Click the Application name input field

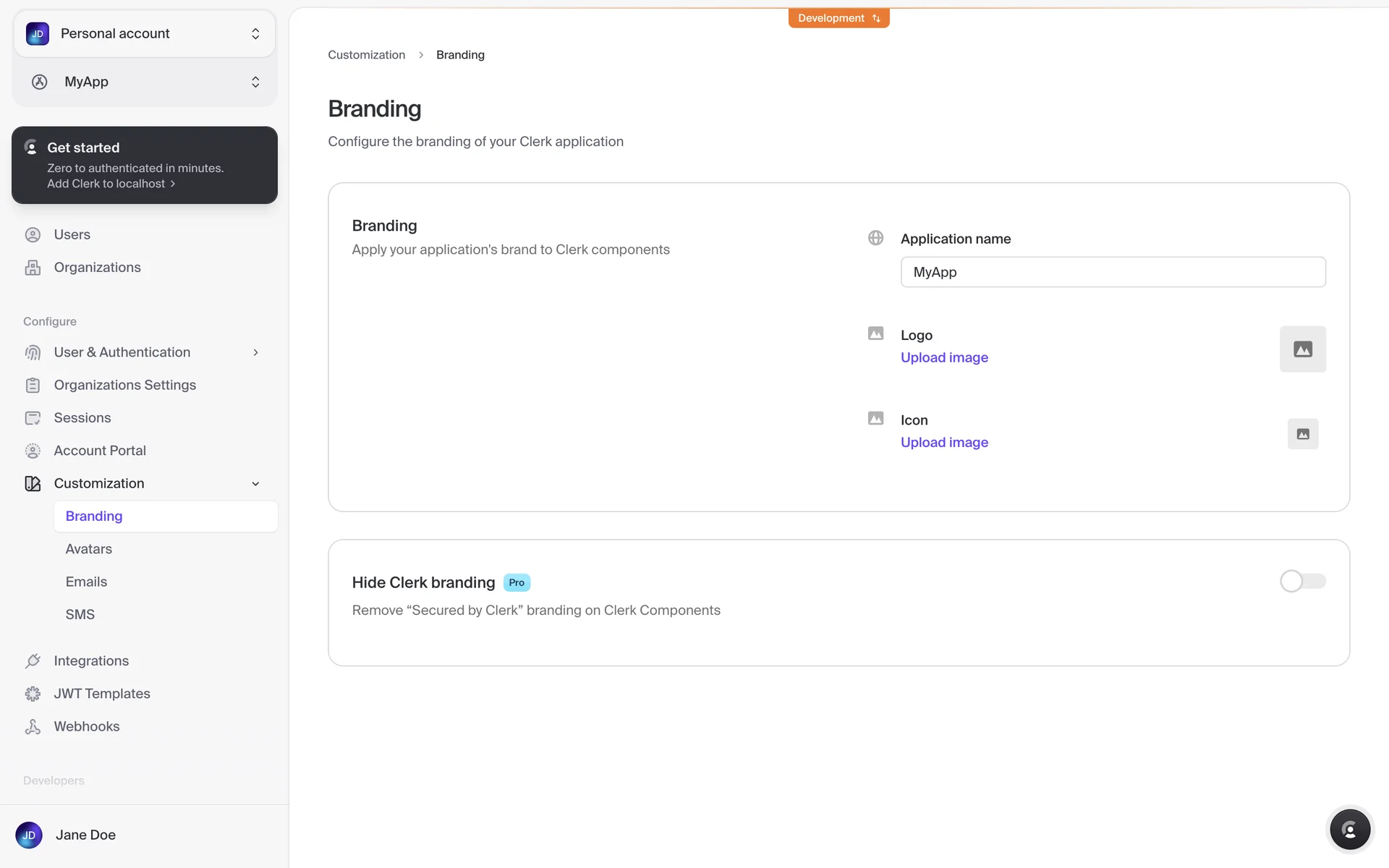1113,272
